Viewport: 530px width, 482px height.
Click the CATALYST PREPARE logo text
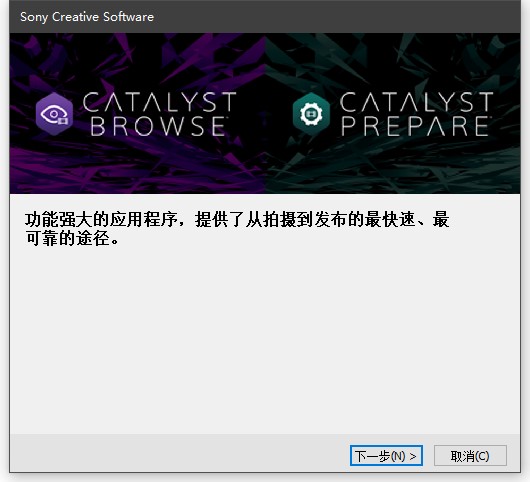coord(416,114)
